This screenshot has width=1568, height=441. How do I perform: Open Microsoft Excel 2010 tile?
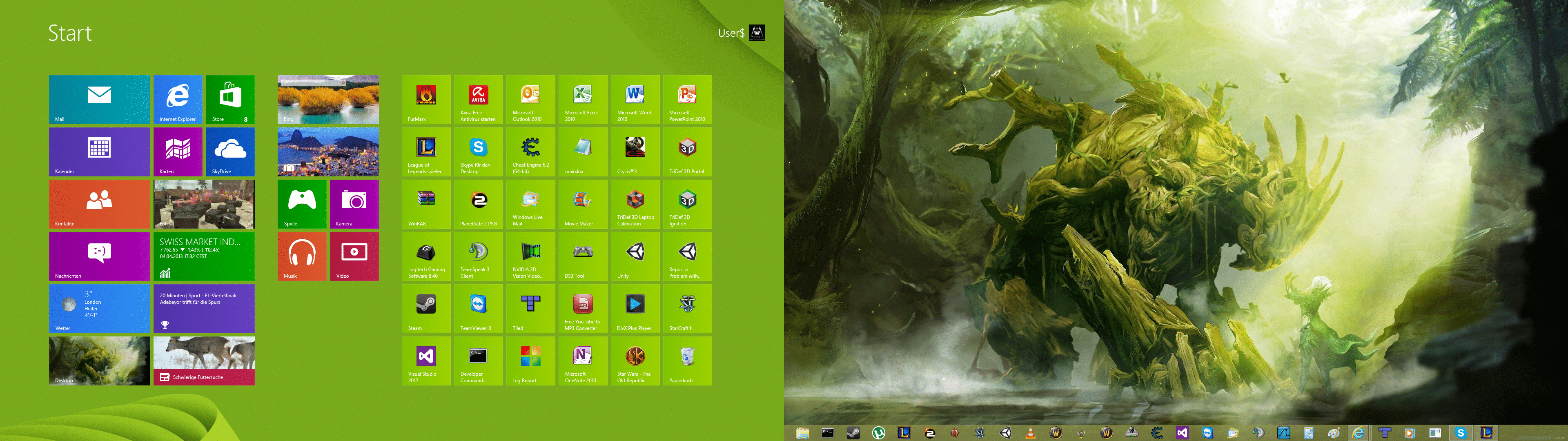(x=583, y=99)
